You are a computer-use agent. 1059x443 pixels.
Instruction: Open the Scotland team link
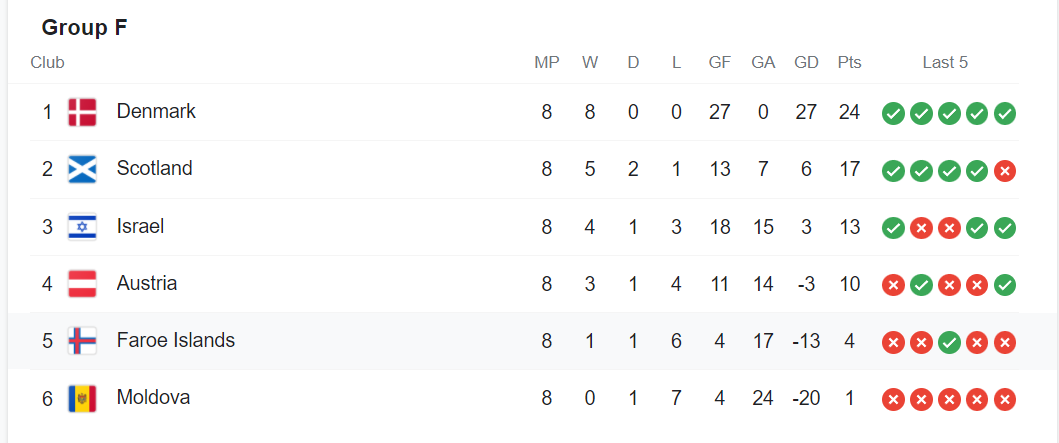tap(155, 168)
